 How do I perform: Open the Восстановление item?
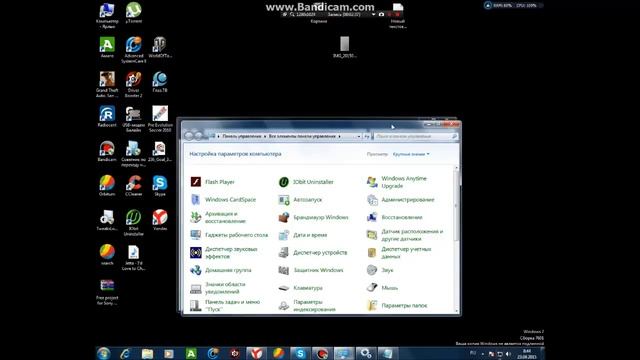[x=394, y=217]
